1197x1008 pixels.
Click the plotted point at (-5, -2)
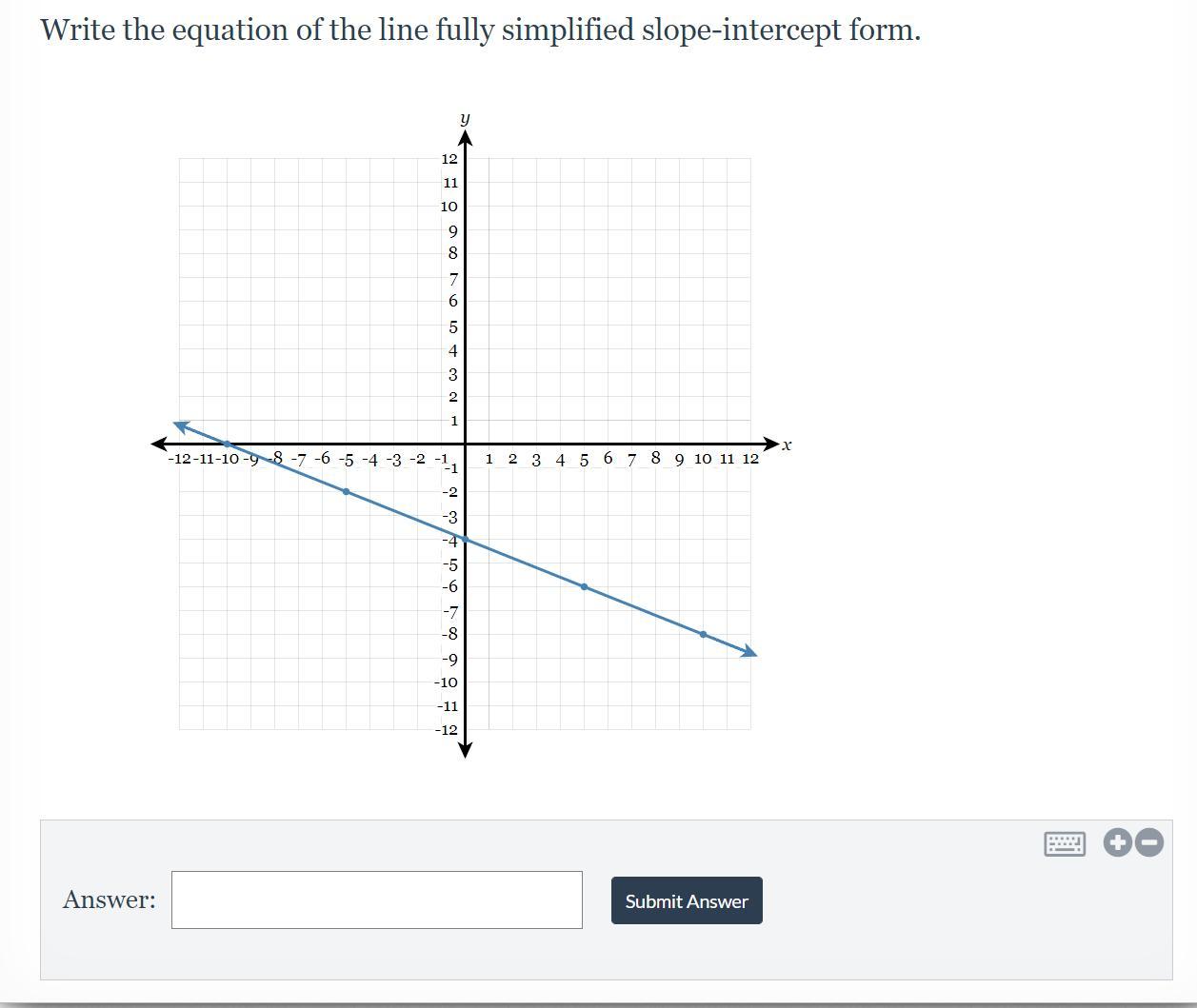[x=346, y=492]
